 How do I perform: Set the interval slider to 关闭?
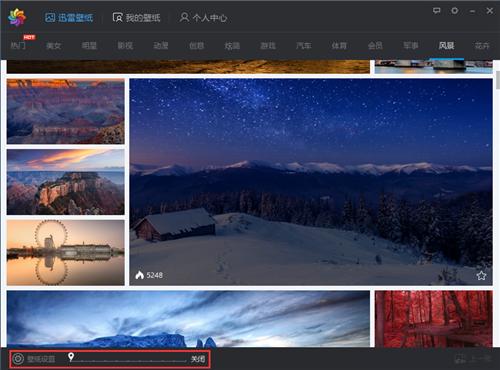tap(198, 359)
